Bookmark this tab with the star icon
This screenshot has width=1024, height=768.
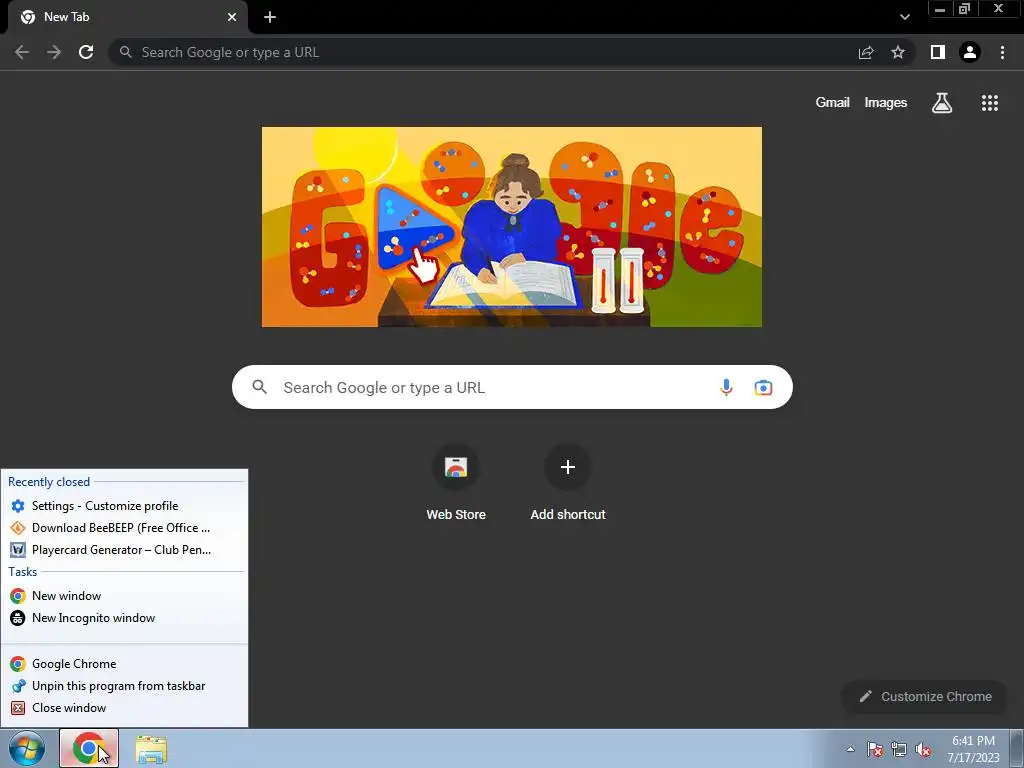tap(898, 52)
